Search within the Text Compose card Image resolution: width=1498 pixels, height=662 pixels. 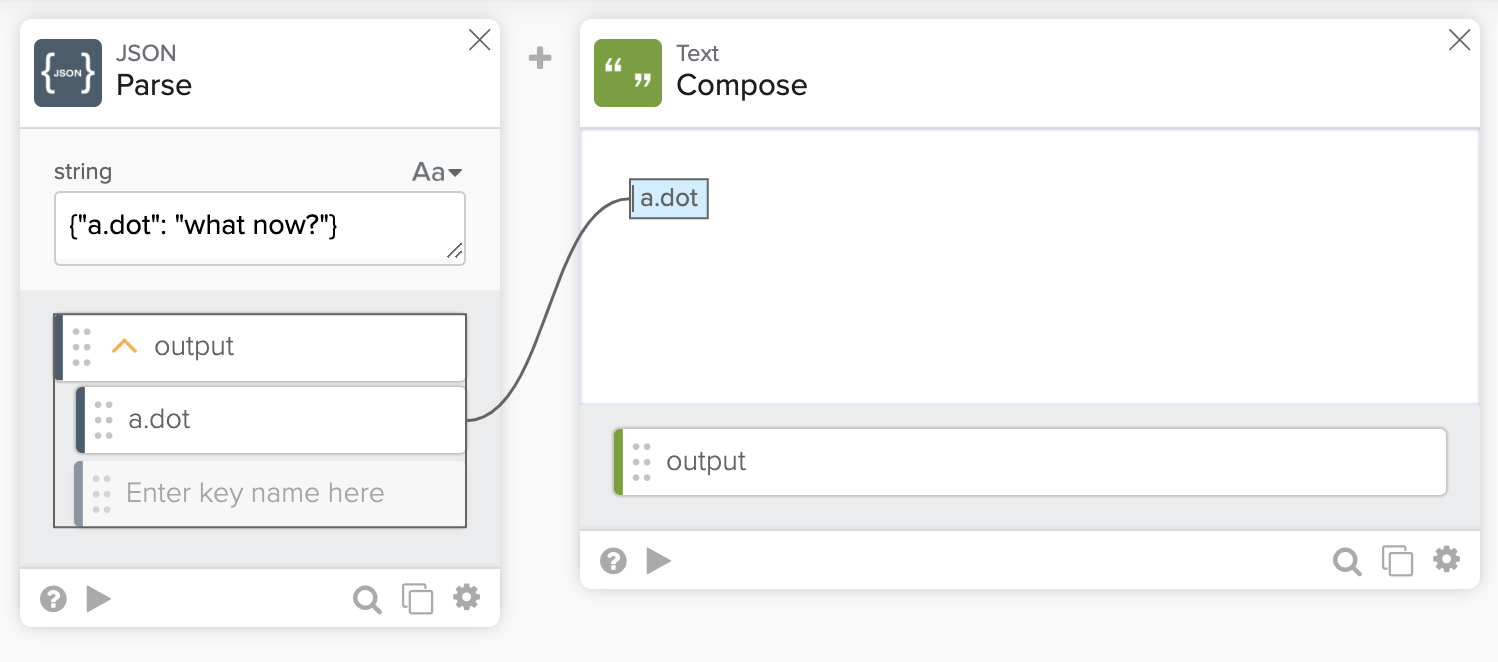pos(1347,562)
